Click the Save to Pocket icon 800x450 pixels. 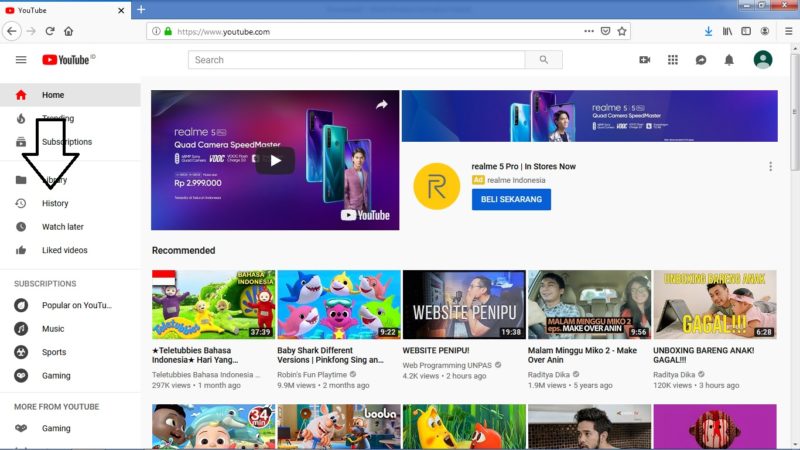coord(605,31)
